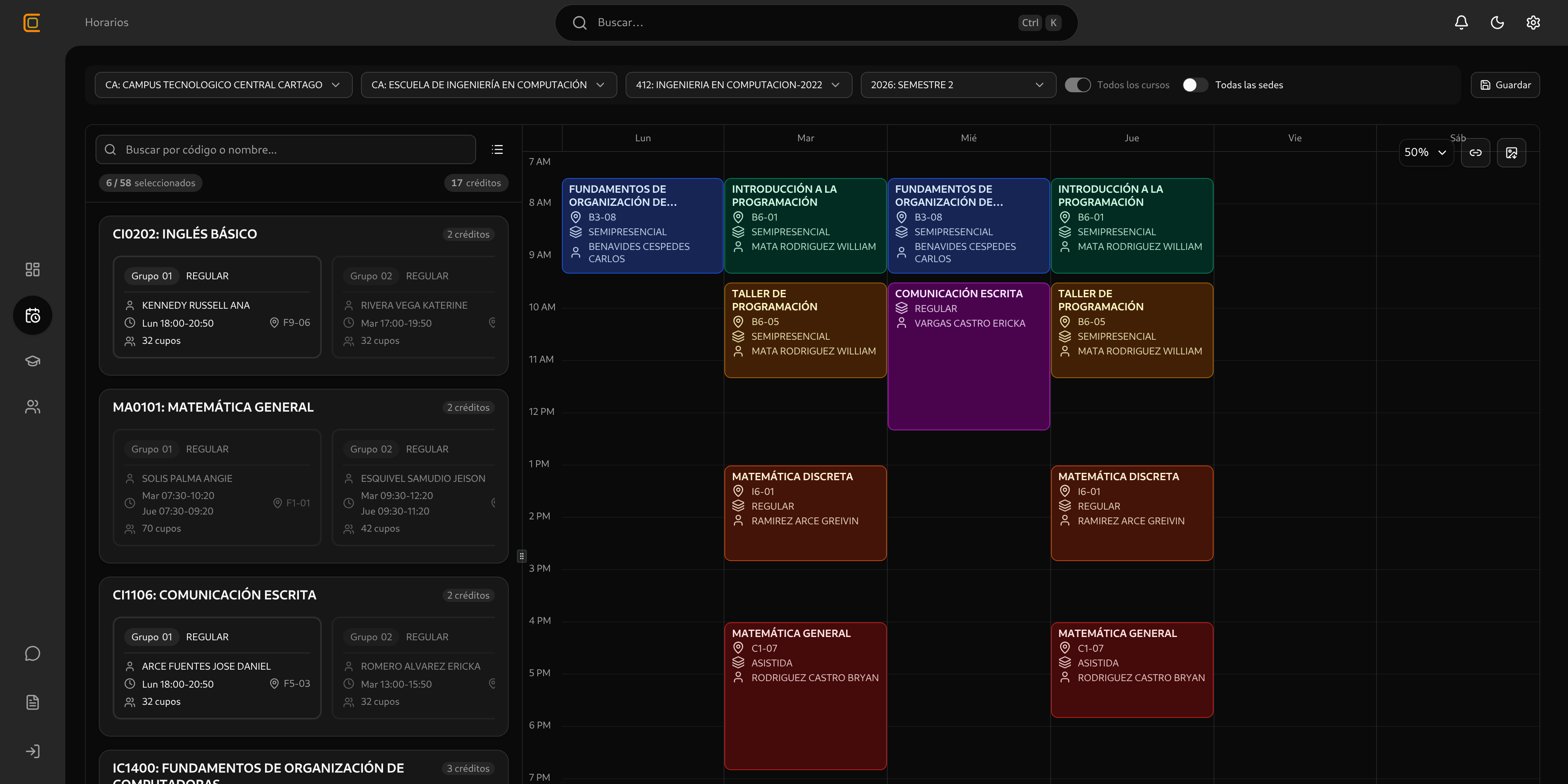1568x784 pixels.
Task: Toggle the Todas las sedes switch
Action: point(1195,85)
